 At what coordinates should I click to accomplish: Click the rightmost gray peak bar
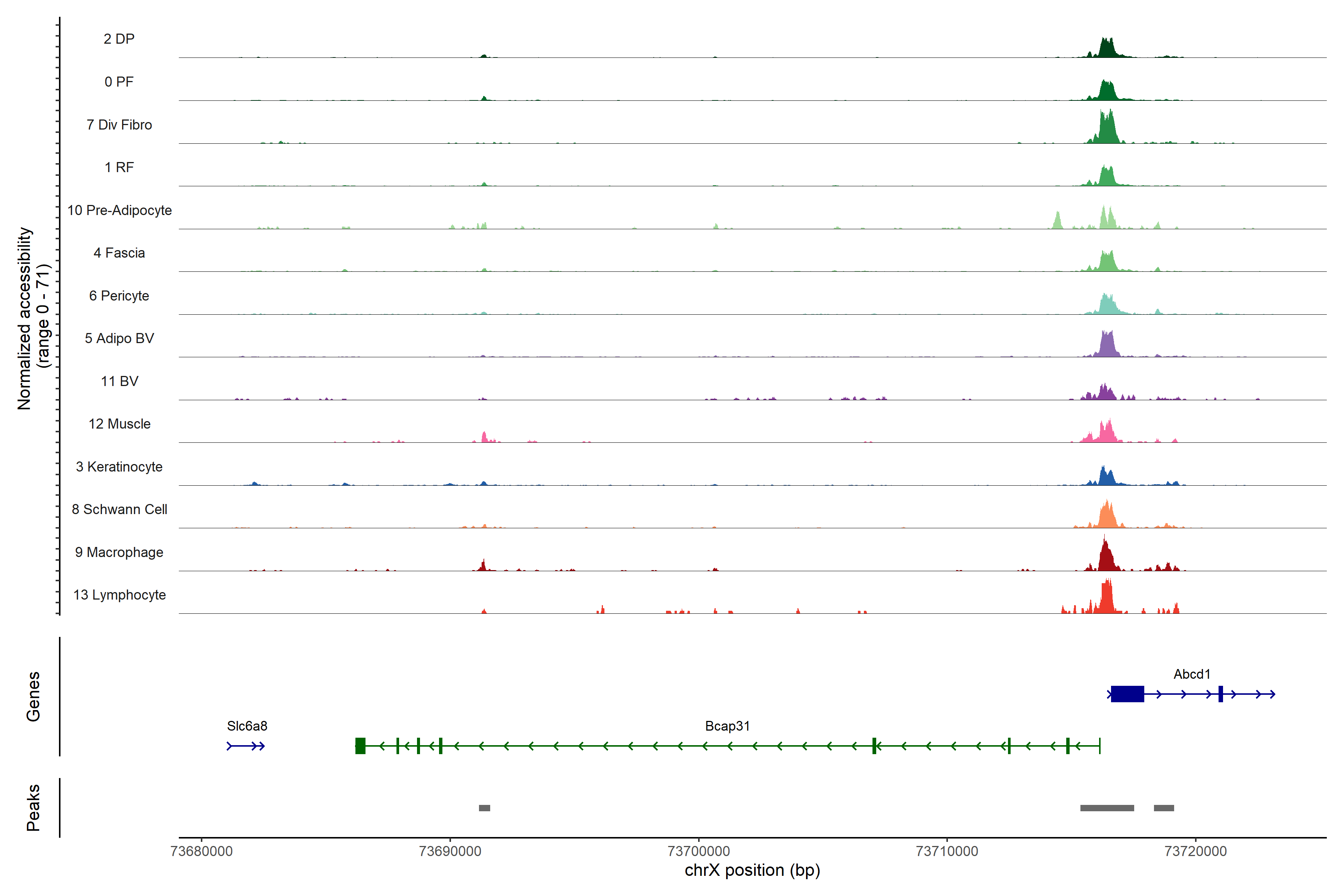[1163, 808]
